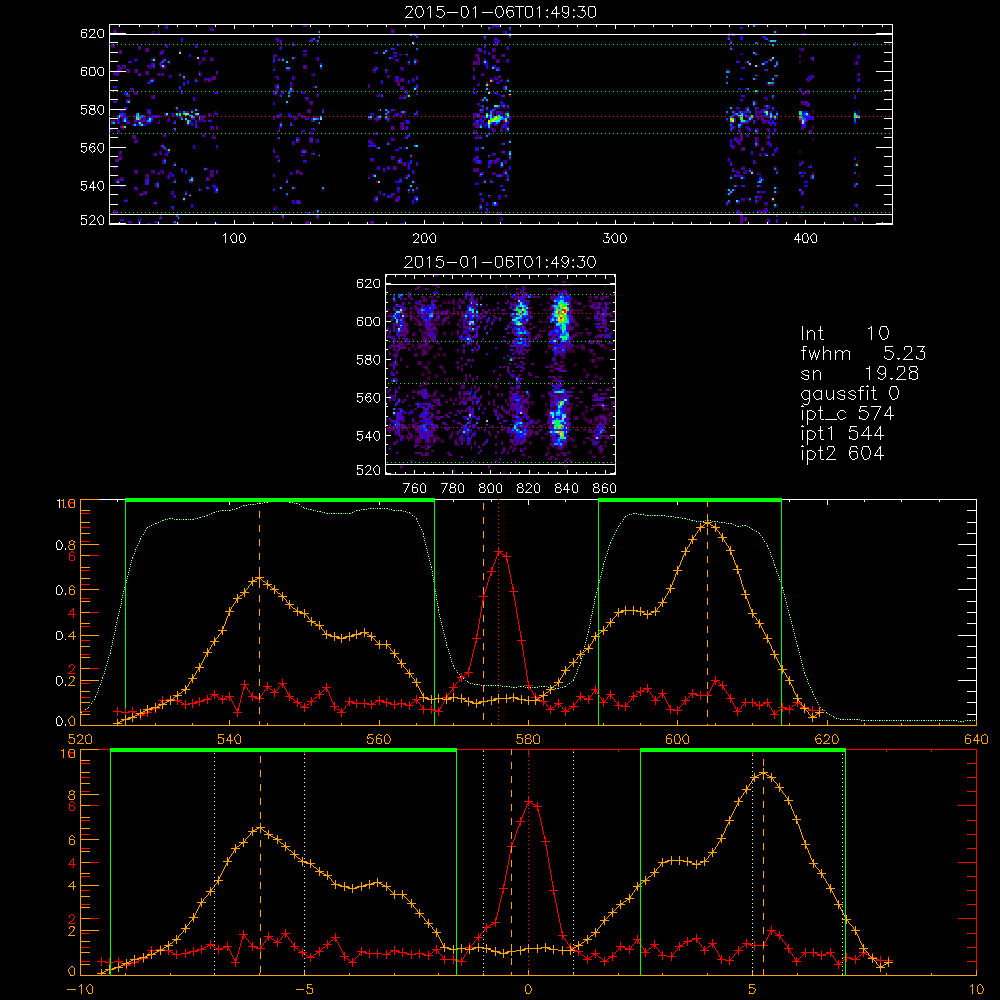This screenshot has width=1000, height=1000.
Task: Click the 'ipt1 544' parameter text
Action: coord(842,434)
